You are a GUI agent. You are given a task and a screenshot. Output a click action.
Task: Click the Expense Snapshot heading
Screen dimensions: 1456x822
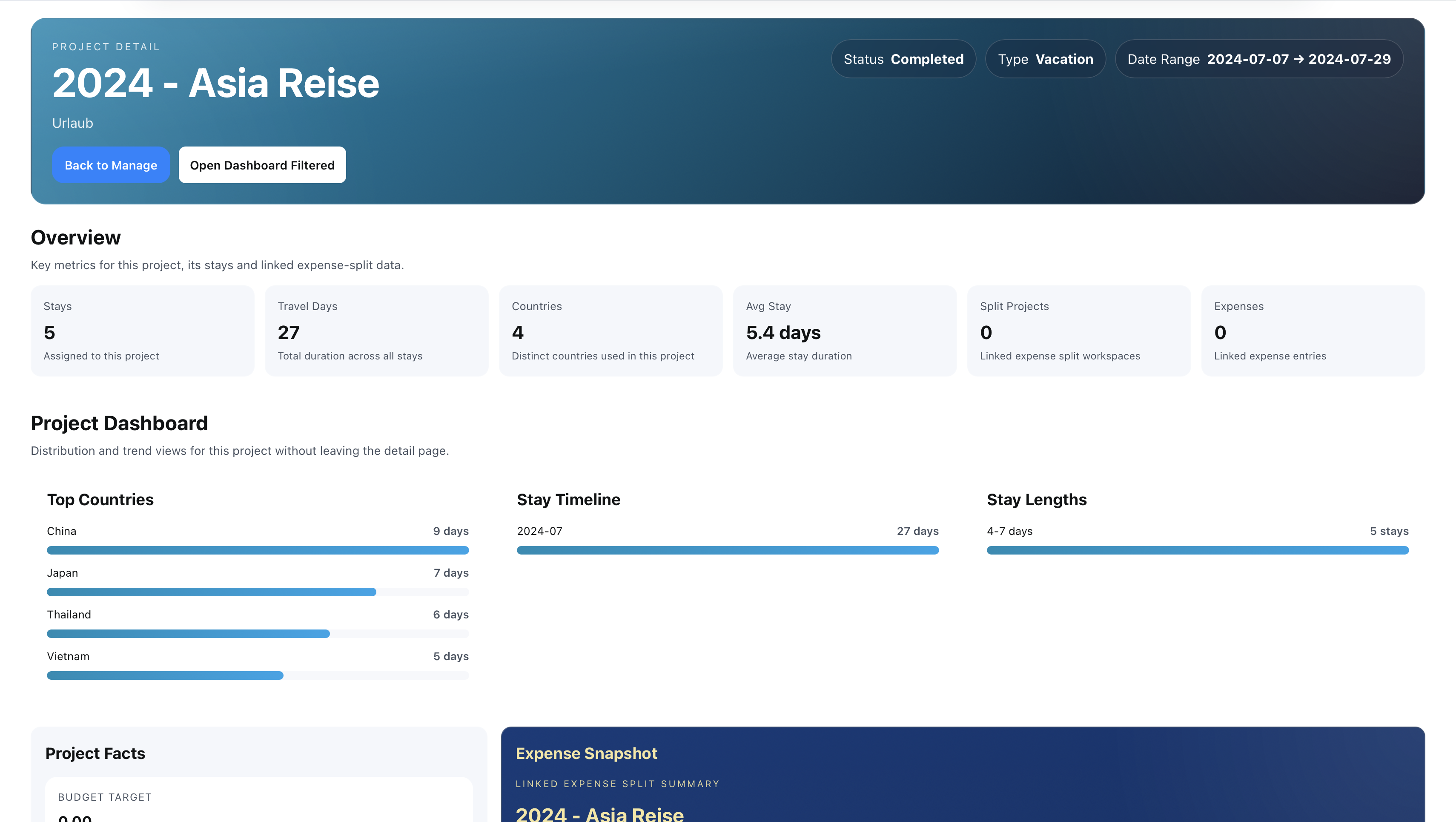point(586,753)
